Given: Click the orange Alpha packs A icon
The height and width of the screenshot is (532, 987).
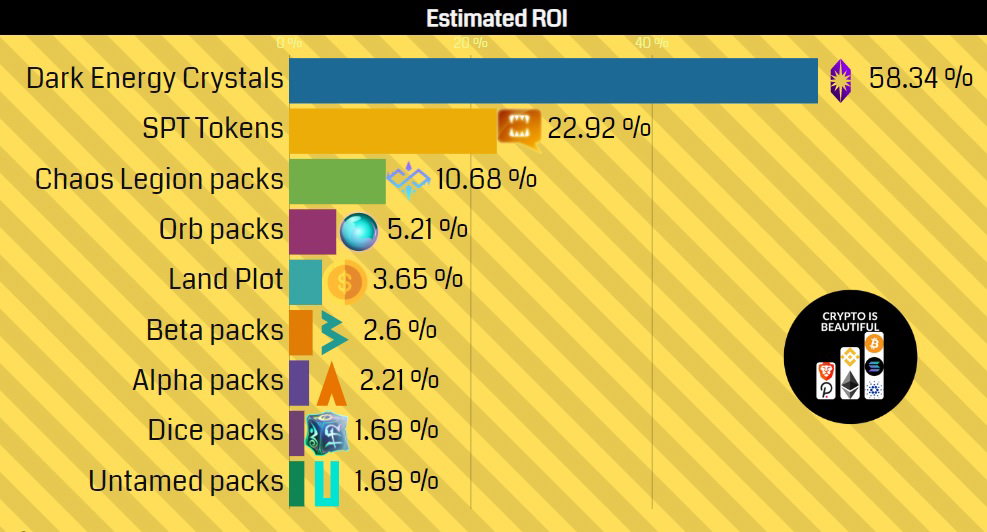Looking at the screenshot, I should (x=332, y=383).
